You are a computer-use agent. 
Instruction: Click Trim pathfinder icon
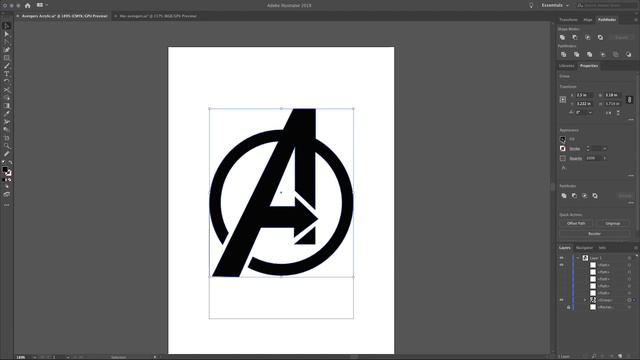[576, 54]
